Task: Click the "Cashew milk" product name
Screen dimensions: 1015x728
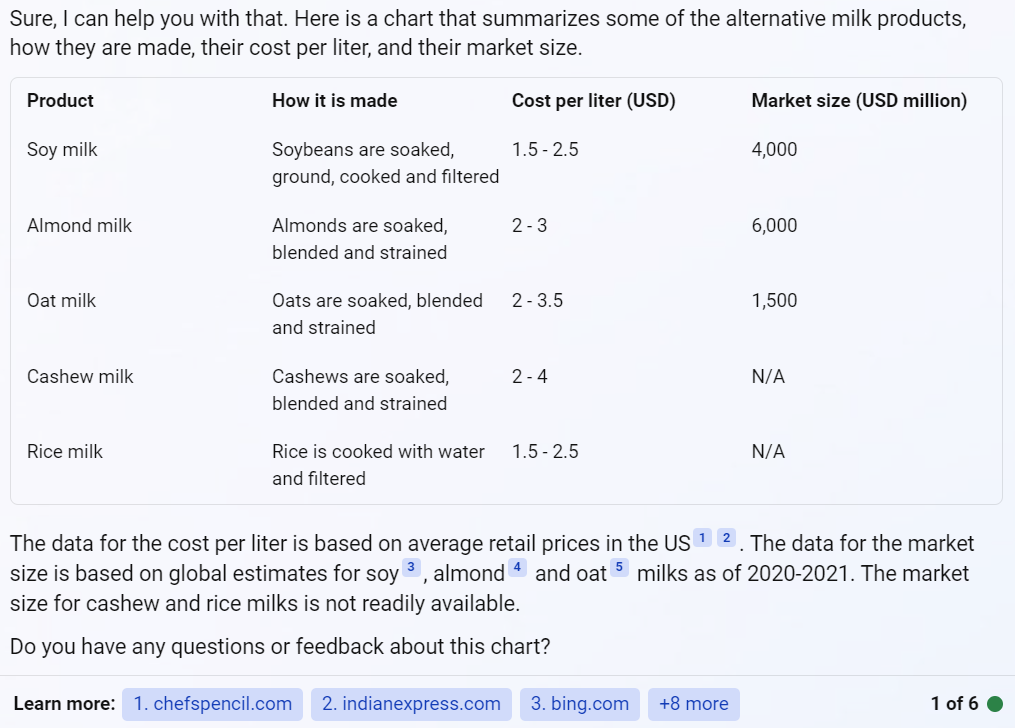Action: point(80,376)
